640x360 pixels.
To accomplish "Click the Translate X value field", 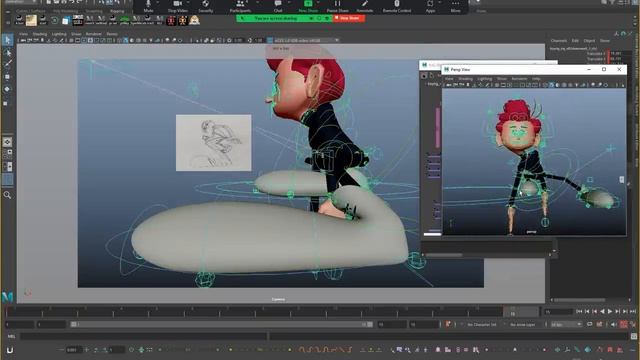I will click(x=620, y=53).
